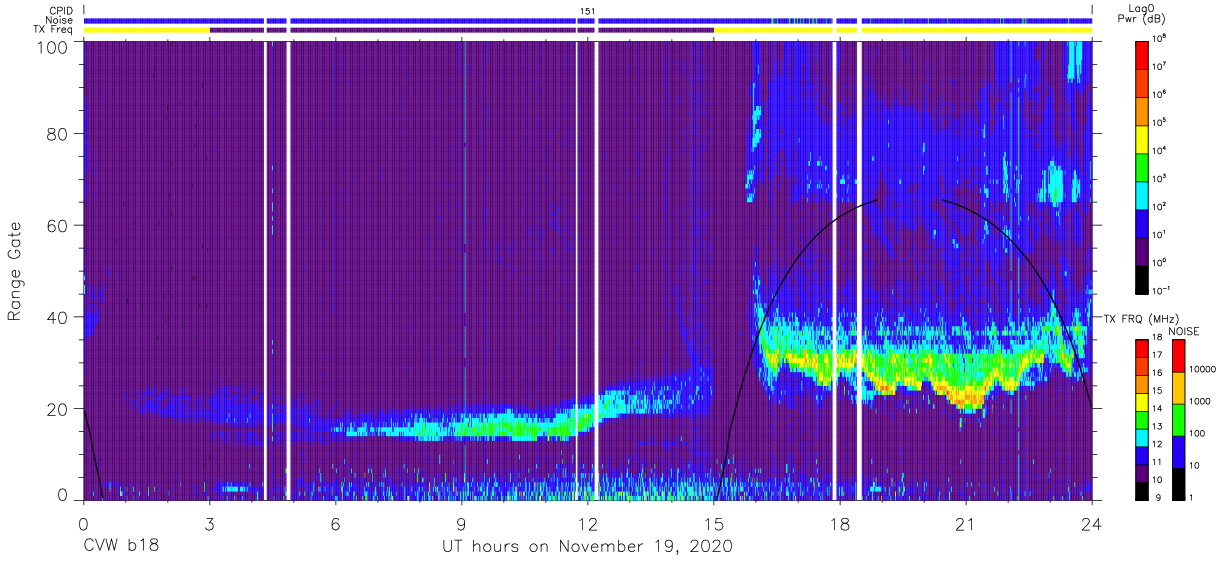
Task: Click the purple TX Freq strip near hour 9
Action: [x=461, y=30]
